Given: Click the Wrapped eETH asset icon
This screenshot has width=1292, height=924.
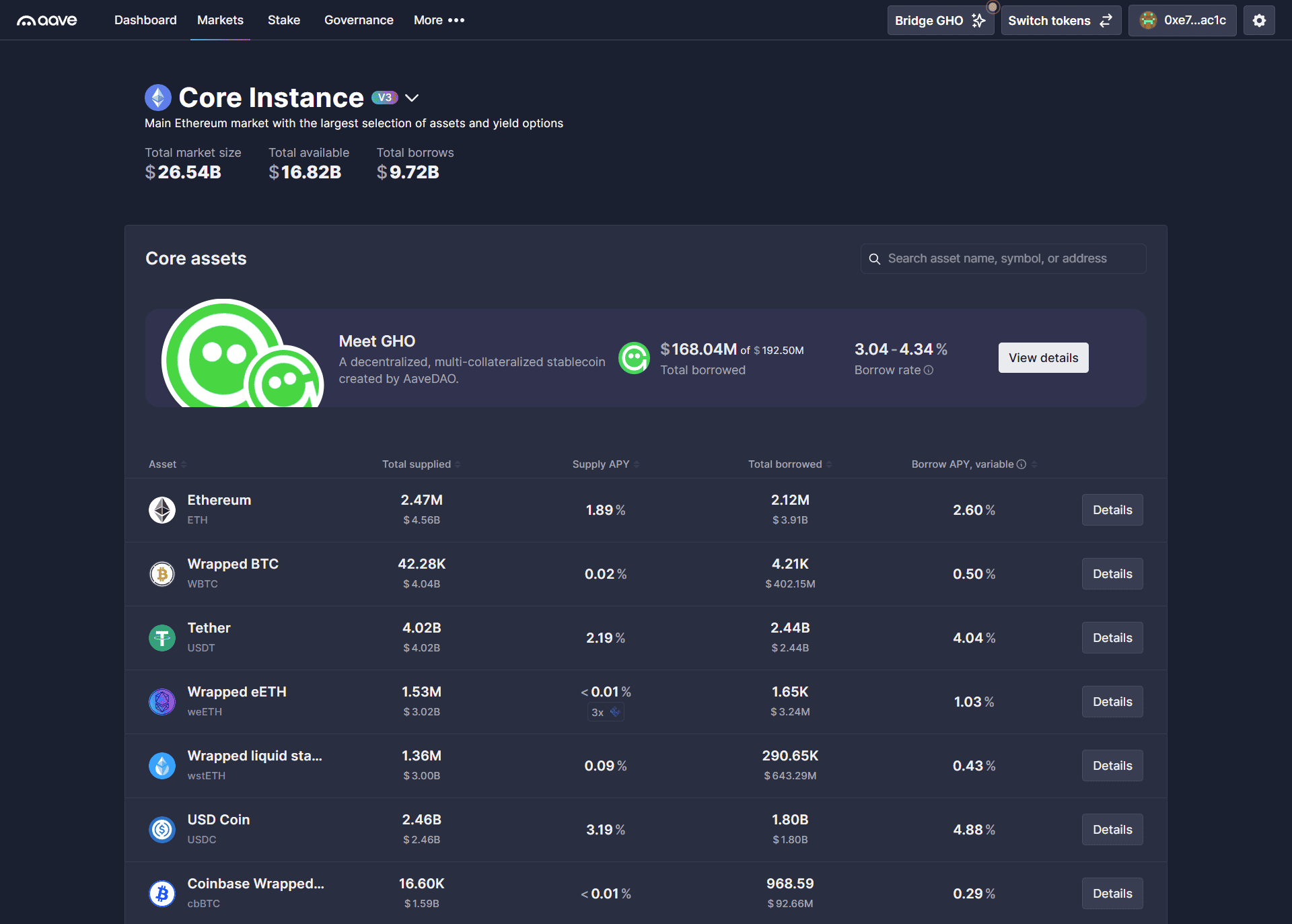Looking at the screenshot, I should [162, 702].
